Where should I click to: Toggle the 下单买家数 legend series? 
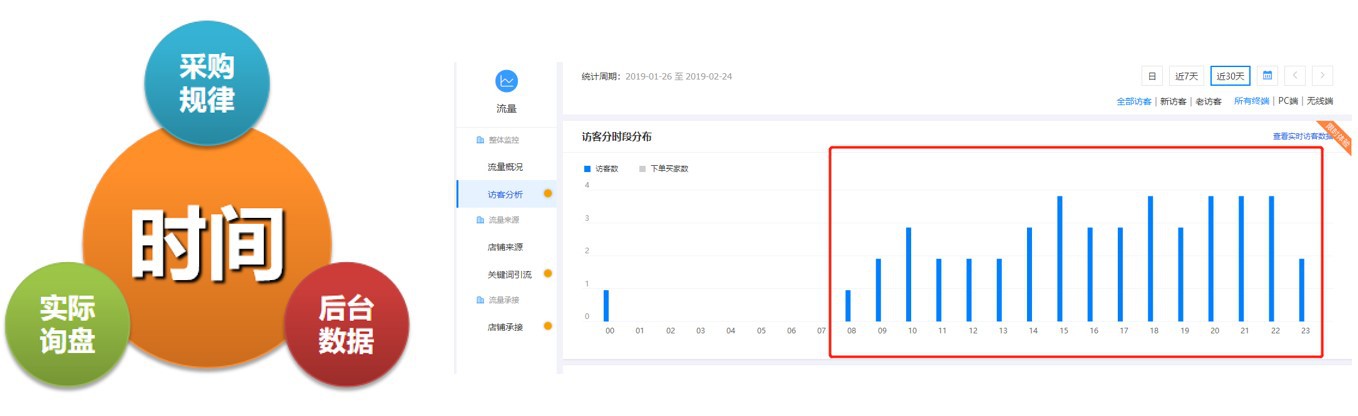(664, 169)
